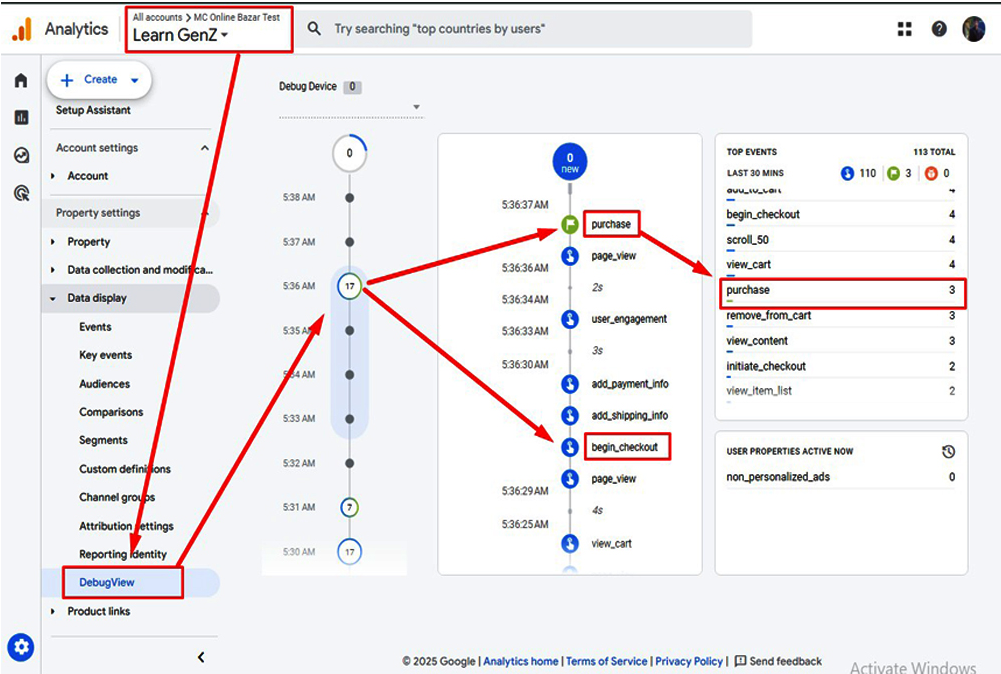The width and height of the screenshot is (1001, 674).
Task: Click Send feedback link
Action: [785, 661]
